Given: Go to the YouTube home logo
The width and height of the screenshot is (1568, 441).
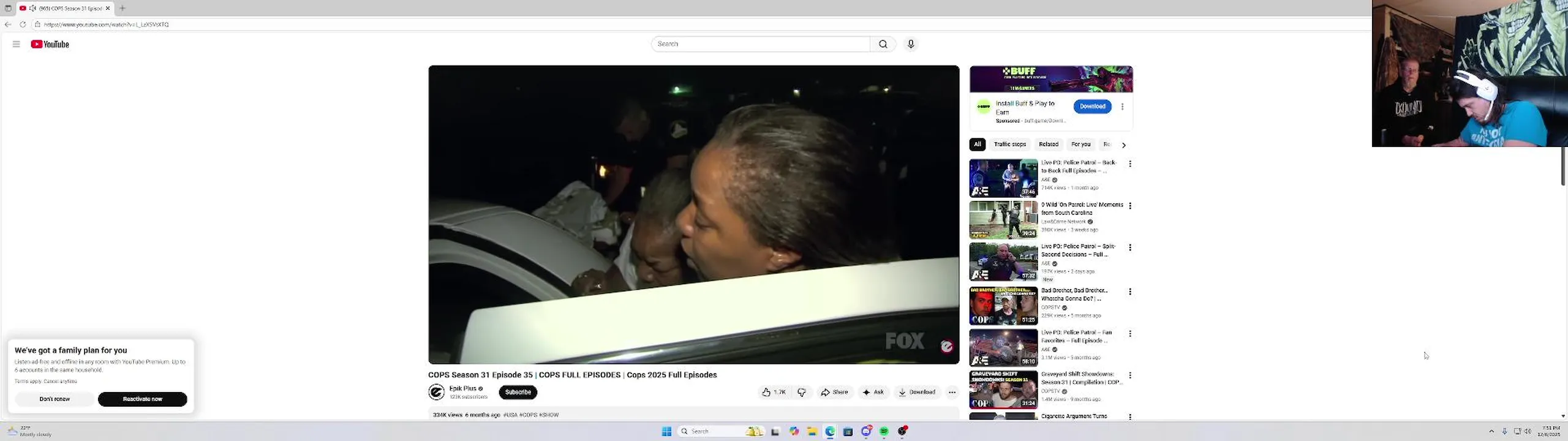Looking at the screenshot, I should 50,44.
